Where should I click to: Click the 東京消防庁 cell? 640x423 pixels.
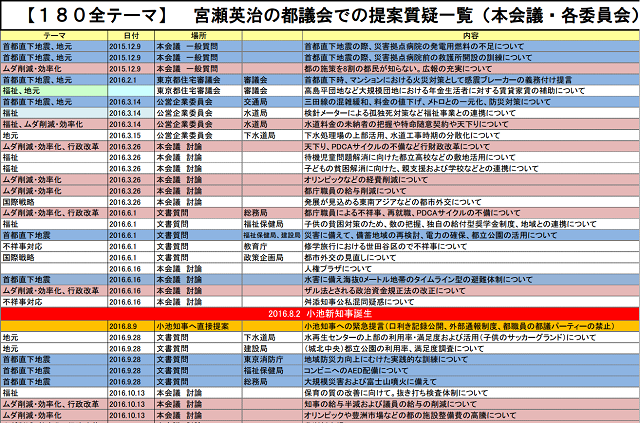272,359
